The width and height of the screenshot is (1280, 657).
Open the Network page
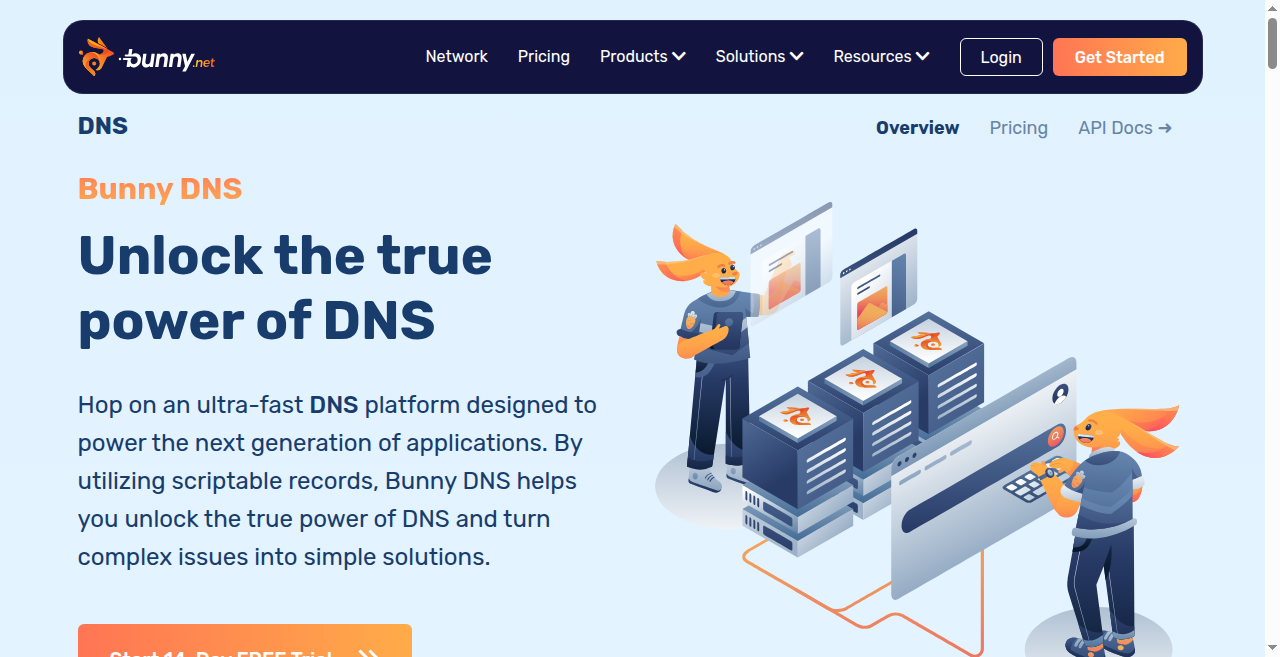(456, 57)
